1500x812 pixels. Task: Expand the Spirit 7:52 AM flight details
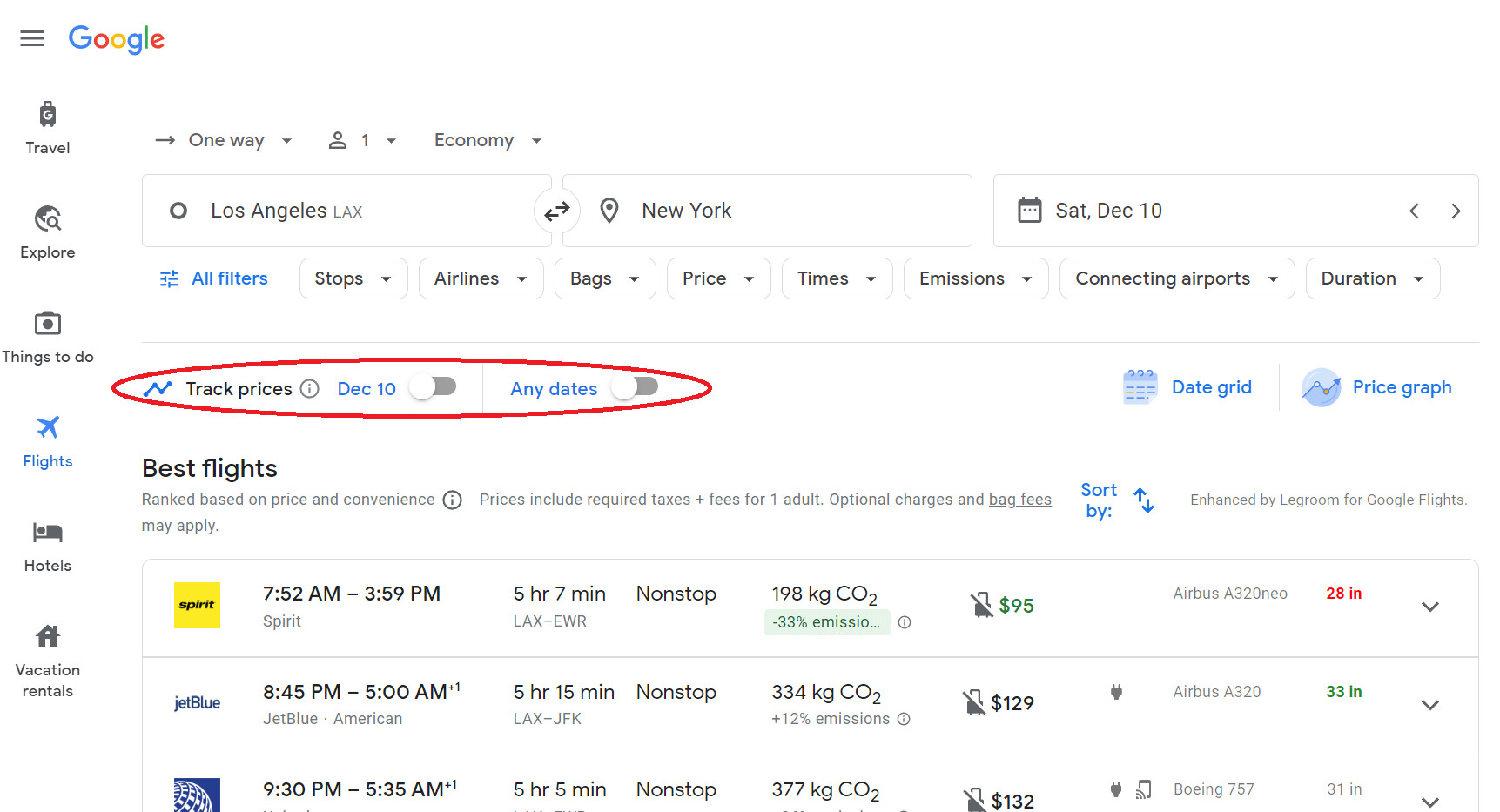[x=1429, y=607]
